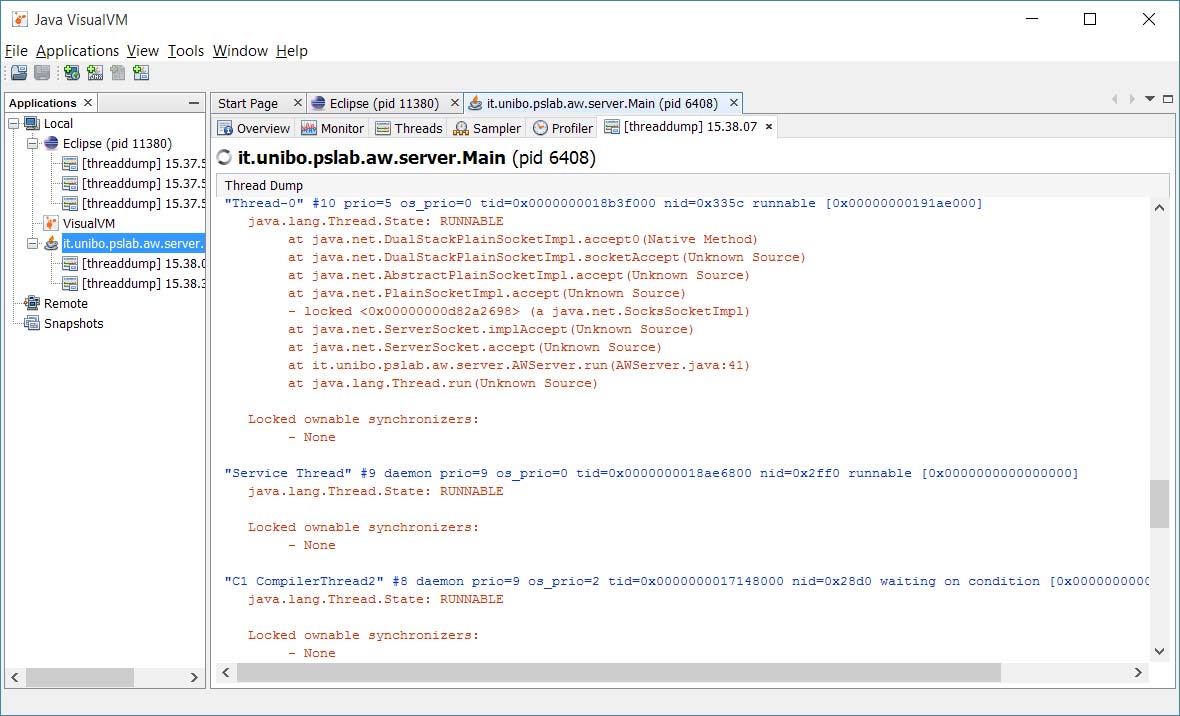Click the "C1 CompilerThread2" #8 header line
The height and width of the screenshot is (716, 1180).
[x=687, y=581]
